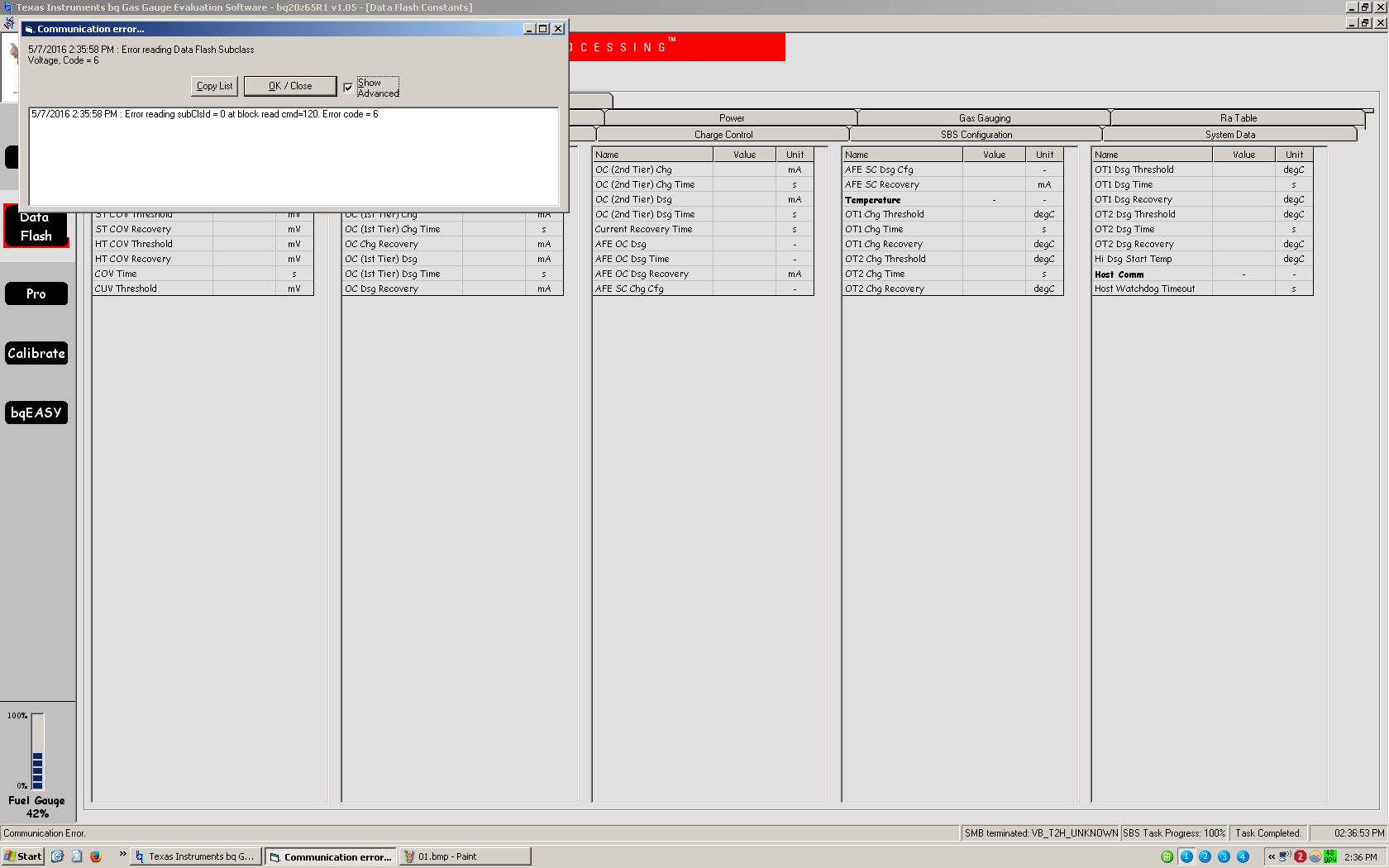Select the 'AFE SC Chg Cfg' row
The width and height of the screenshot is (1389, 868).
[704, 289]
